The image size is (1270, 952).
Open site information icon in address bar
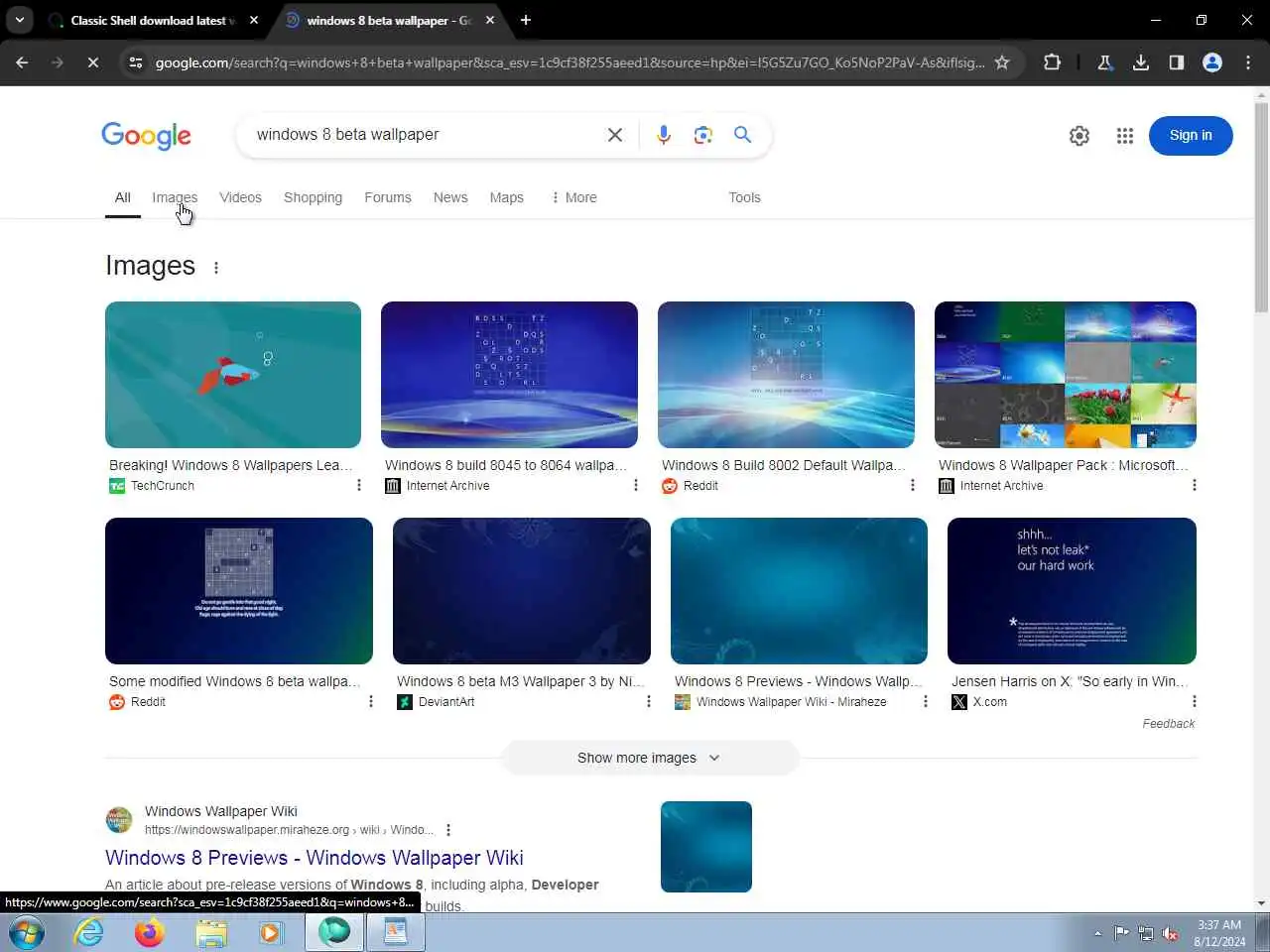[x=136, y=62]
